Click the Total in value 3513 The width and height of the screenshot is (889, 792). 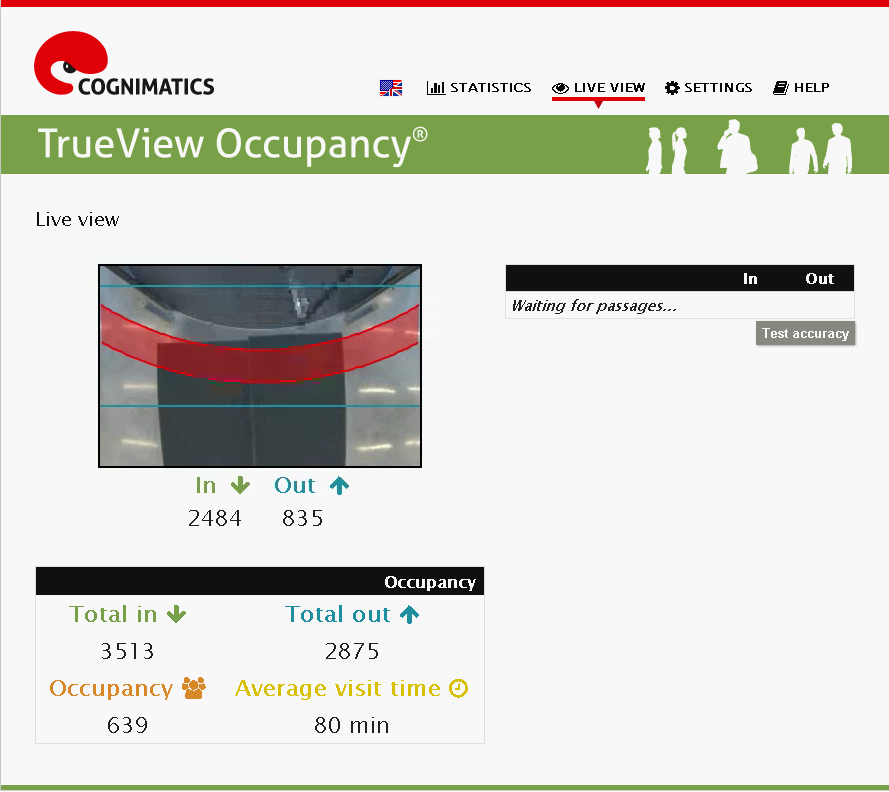pos(128,651)
